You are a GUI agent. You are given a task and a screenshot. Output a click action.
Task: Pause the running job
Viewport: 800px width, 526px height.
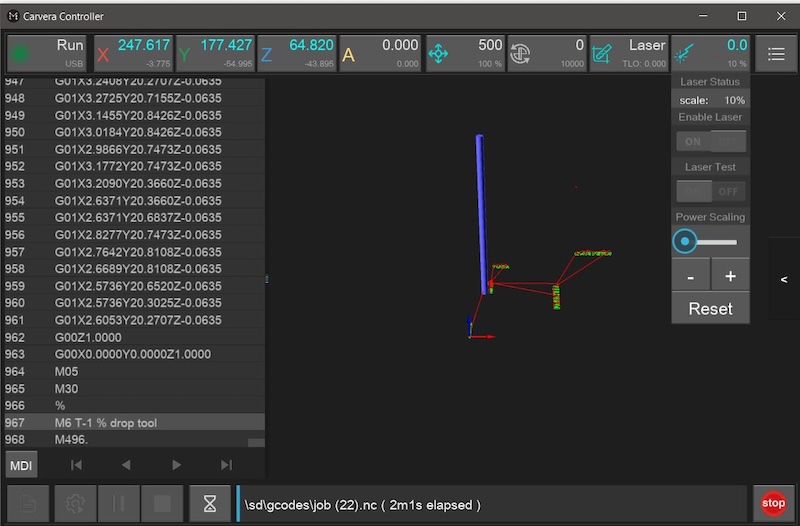[118, 504]
